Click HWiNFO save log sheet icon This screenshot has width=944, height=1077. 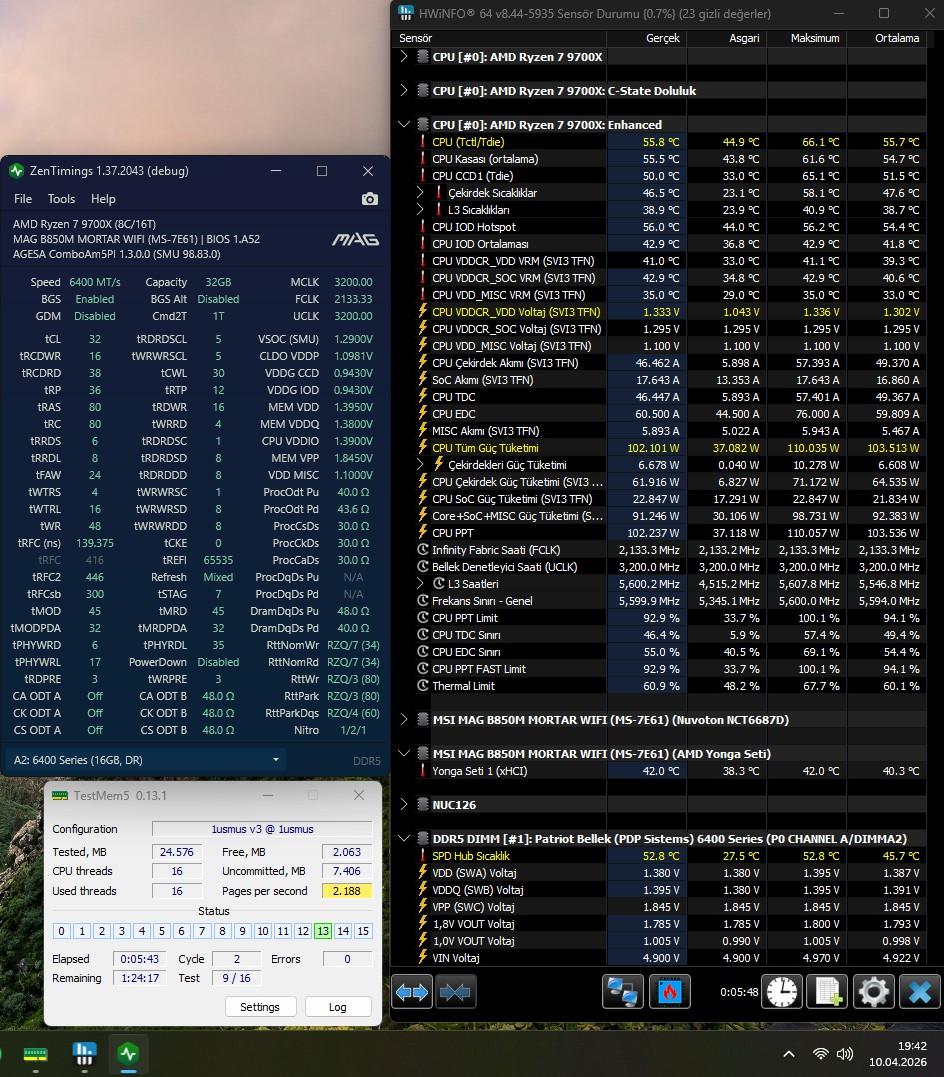(x=827, y=992)
